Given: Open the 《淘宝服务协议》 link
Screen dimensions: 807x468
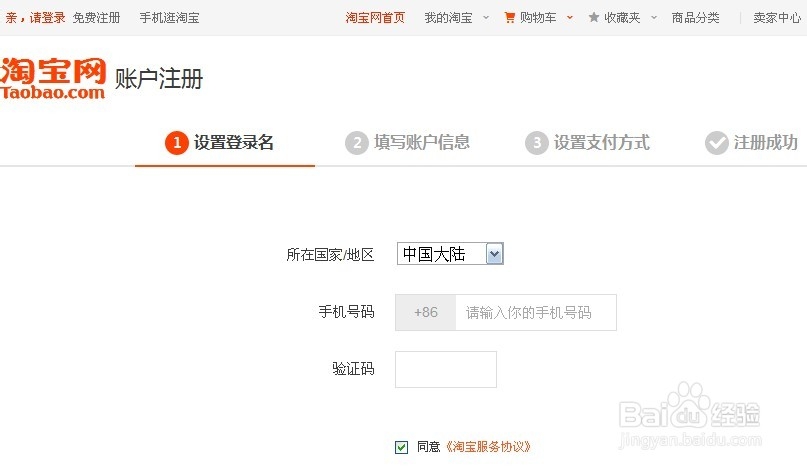Looking at the screenshot, I should 487,447.
